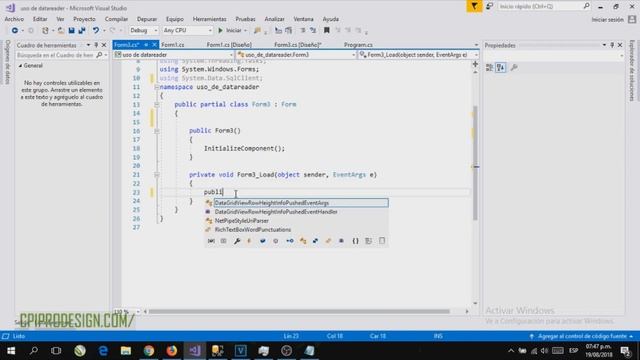The height and width of the screenshot is (360, 640).
Task: Switch to the Form1.cs tab
Action: tap(173, 45)
